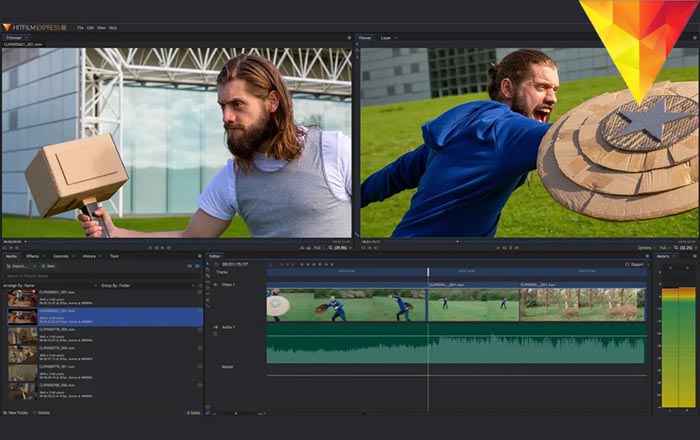Viewport: 700px width, 440px height.
Task: Mute the Audio 1 track
Action: [216, 327]
